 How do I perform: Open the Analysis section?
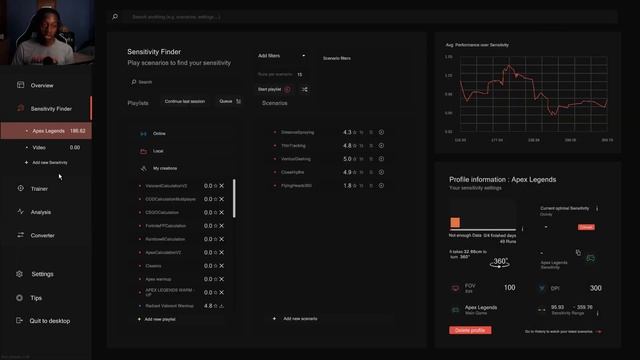[x=40, y=212]
